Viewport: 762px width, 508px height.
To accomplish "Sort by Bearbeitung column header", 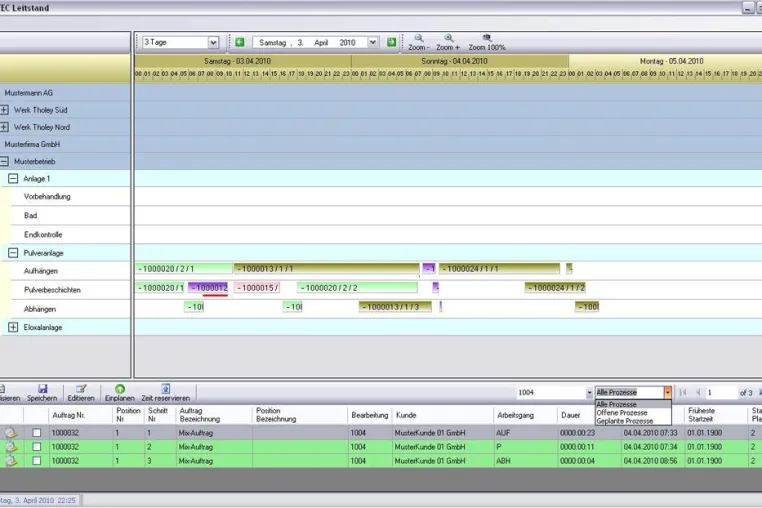I will pyautogui.click(x=370, y=415).
